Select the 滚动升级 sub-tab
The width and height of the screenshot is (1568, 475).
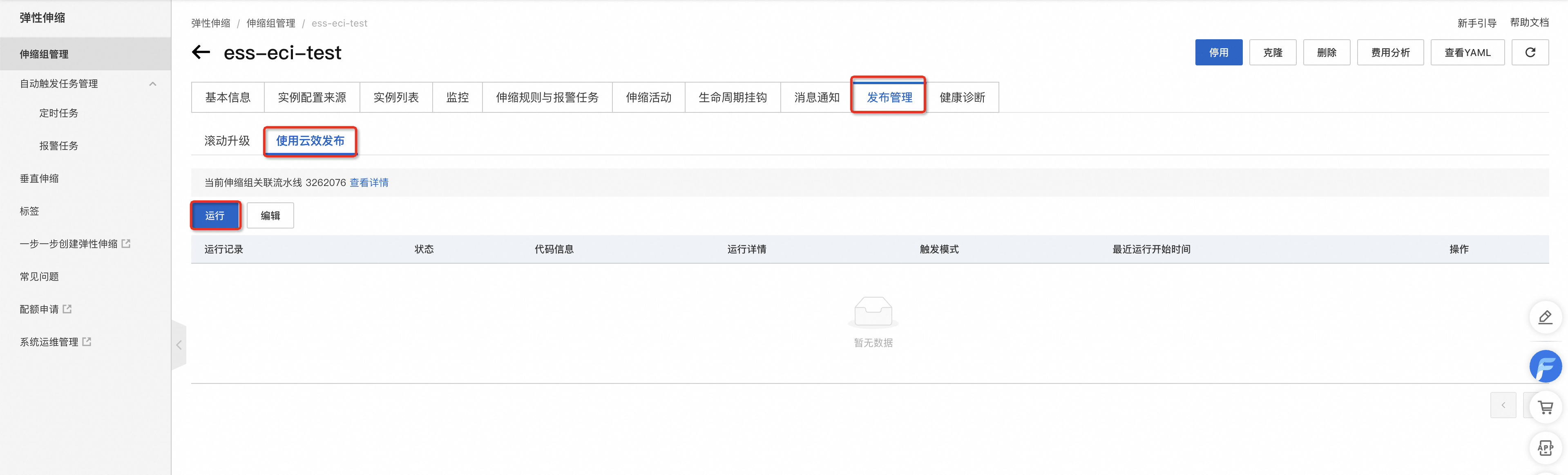click(227, 141)
